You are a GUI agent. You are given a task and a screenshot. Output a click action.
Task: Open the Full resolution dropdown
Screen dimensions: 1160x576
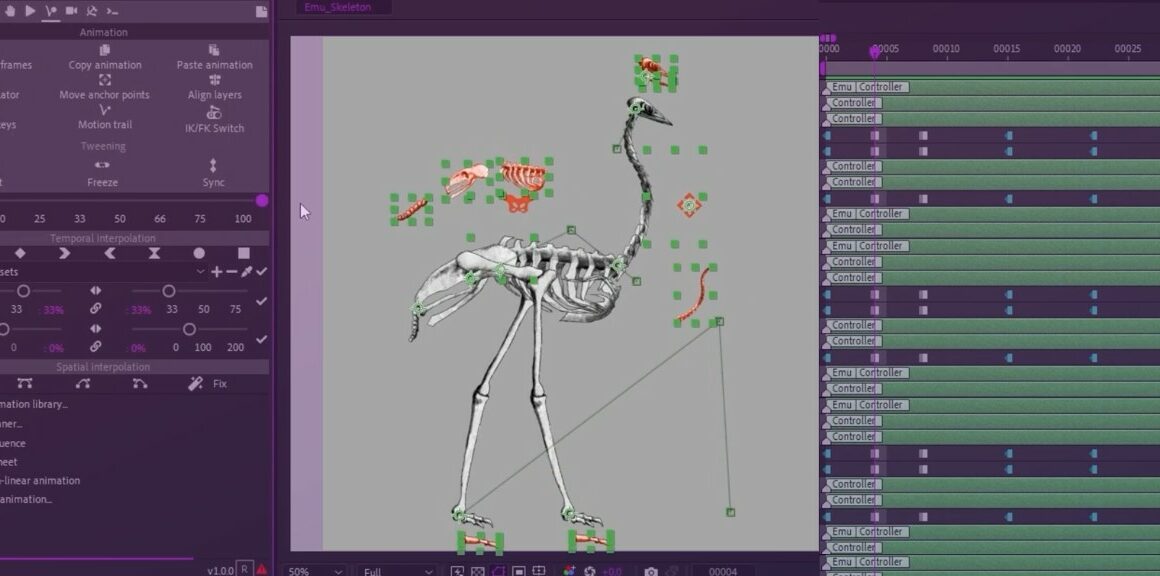tap(398, 571)
